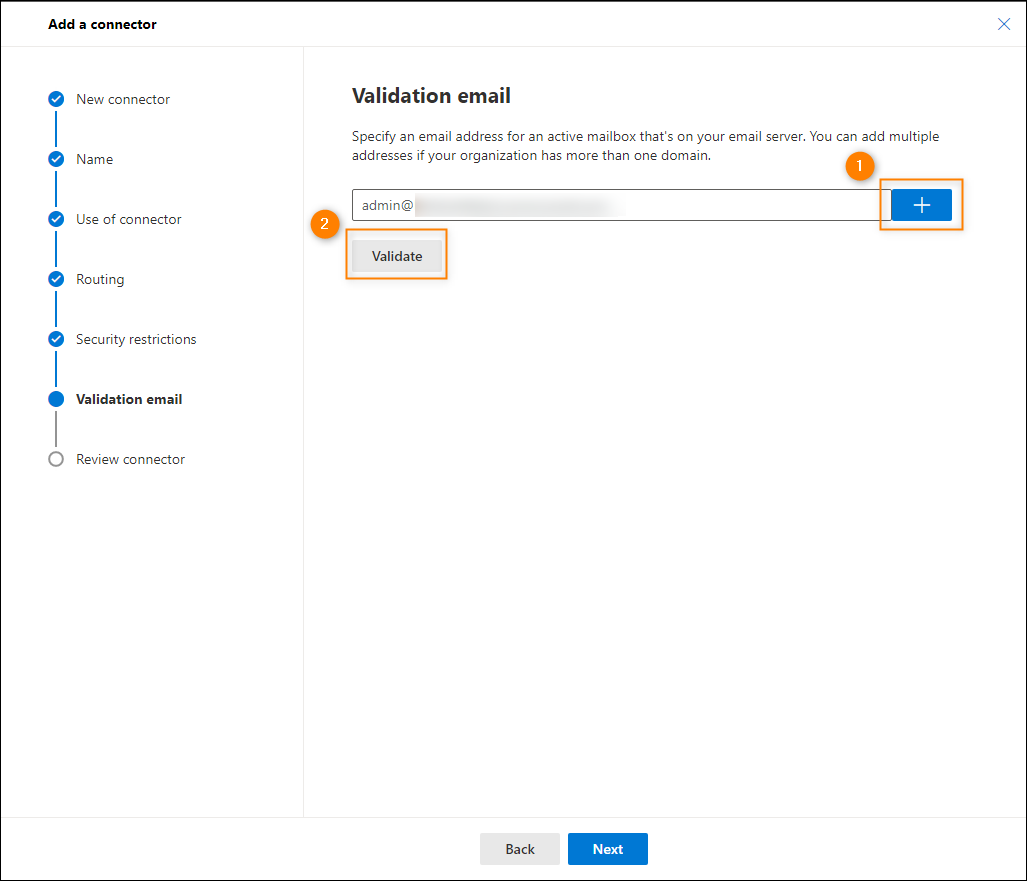This screenshot has height=881, width=1027.
Task: Click the Validation email heading text
Action: coord(431,96)
